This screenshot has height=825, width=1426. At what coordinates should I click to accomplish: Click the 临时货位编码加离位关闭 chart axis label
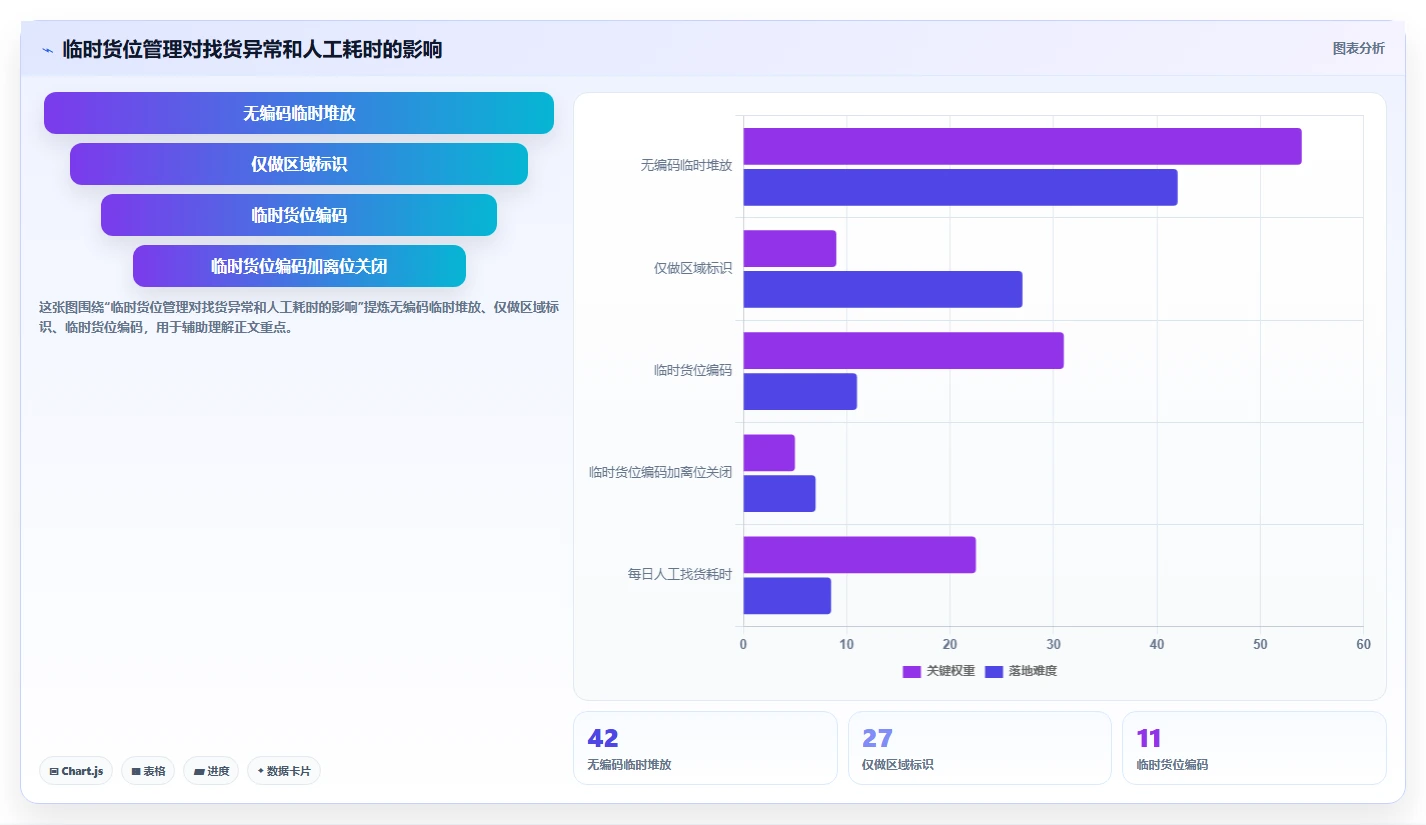click(x=660, y=472)
